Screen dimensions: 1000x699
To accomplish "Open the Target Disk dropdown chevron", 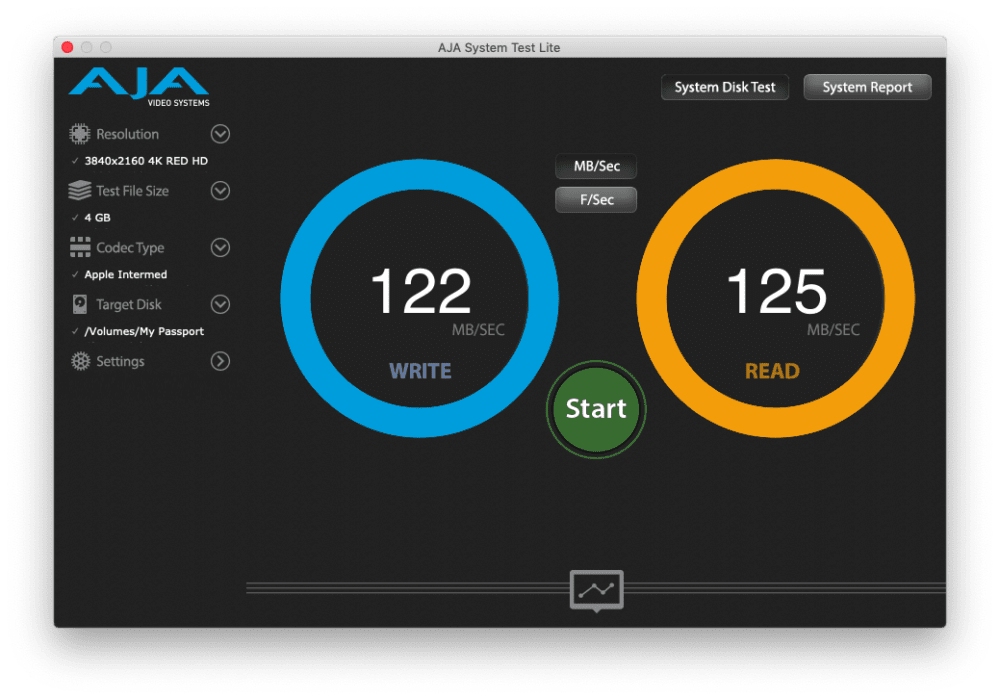I will click(x=220, y=304).
